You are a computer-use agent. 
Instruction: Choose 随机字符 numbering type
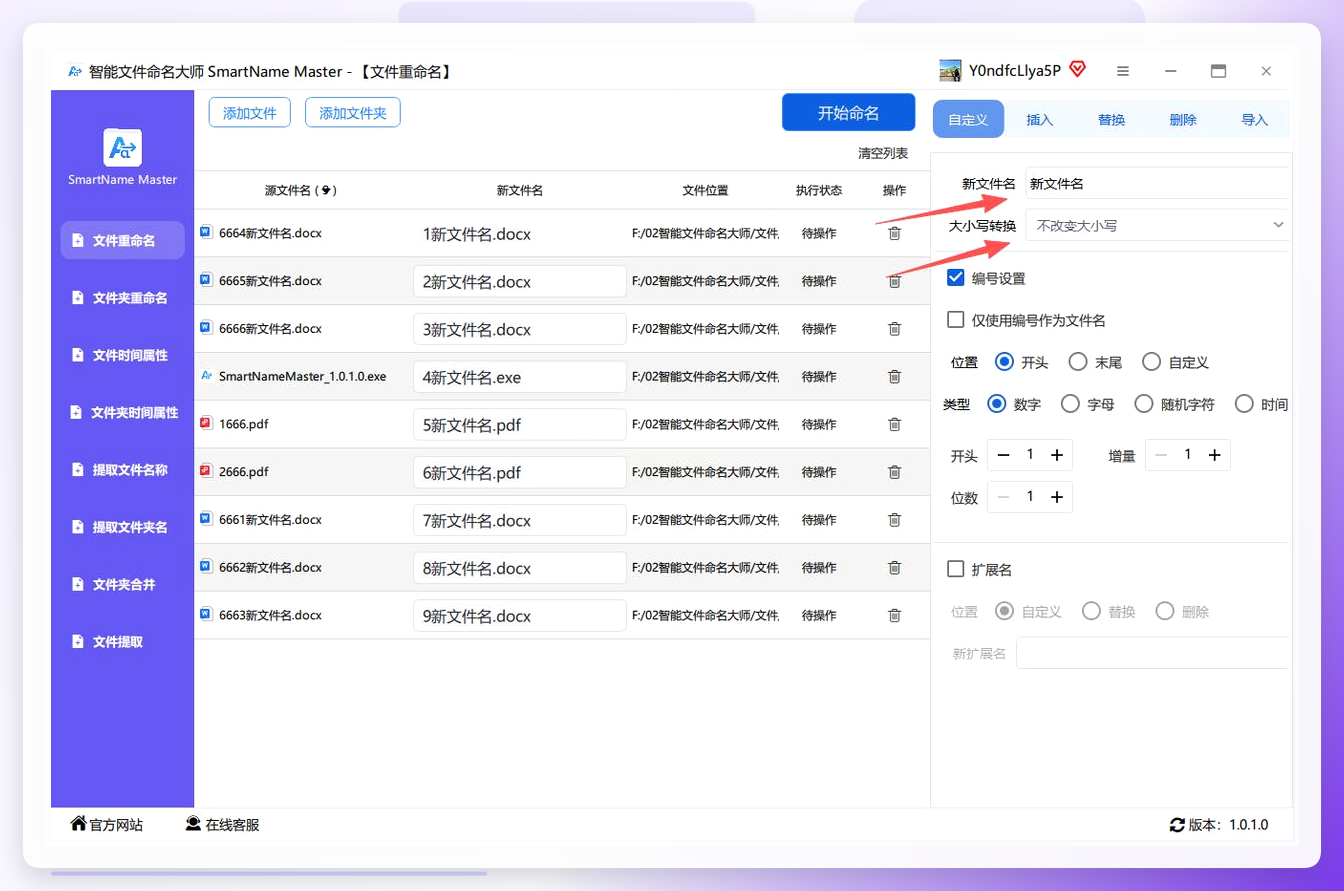point(1144,404)
